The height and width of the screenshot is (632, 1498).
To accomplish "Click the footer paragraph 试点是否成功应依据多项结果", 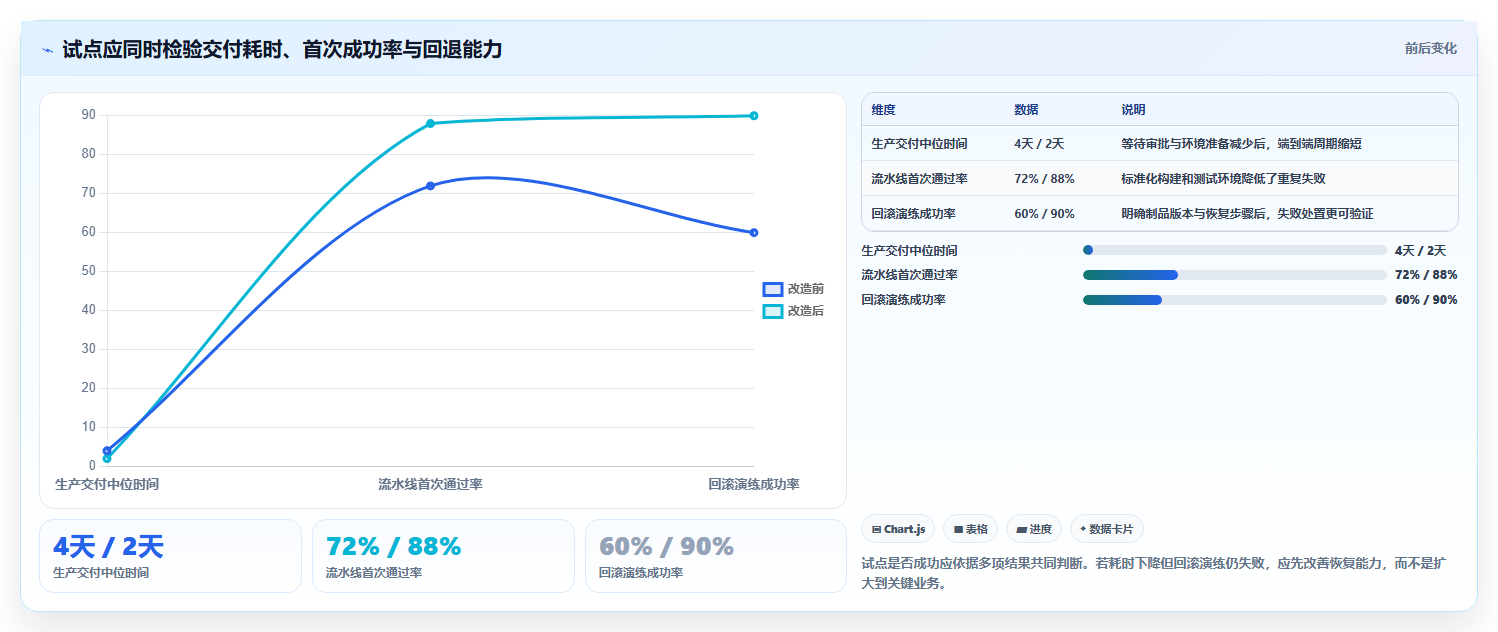I will tap(1153, 573).
